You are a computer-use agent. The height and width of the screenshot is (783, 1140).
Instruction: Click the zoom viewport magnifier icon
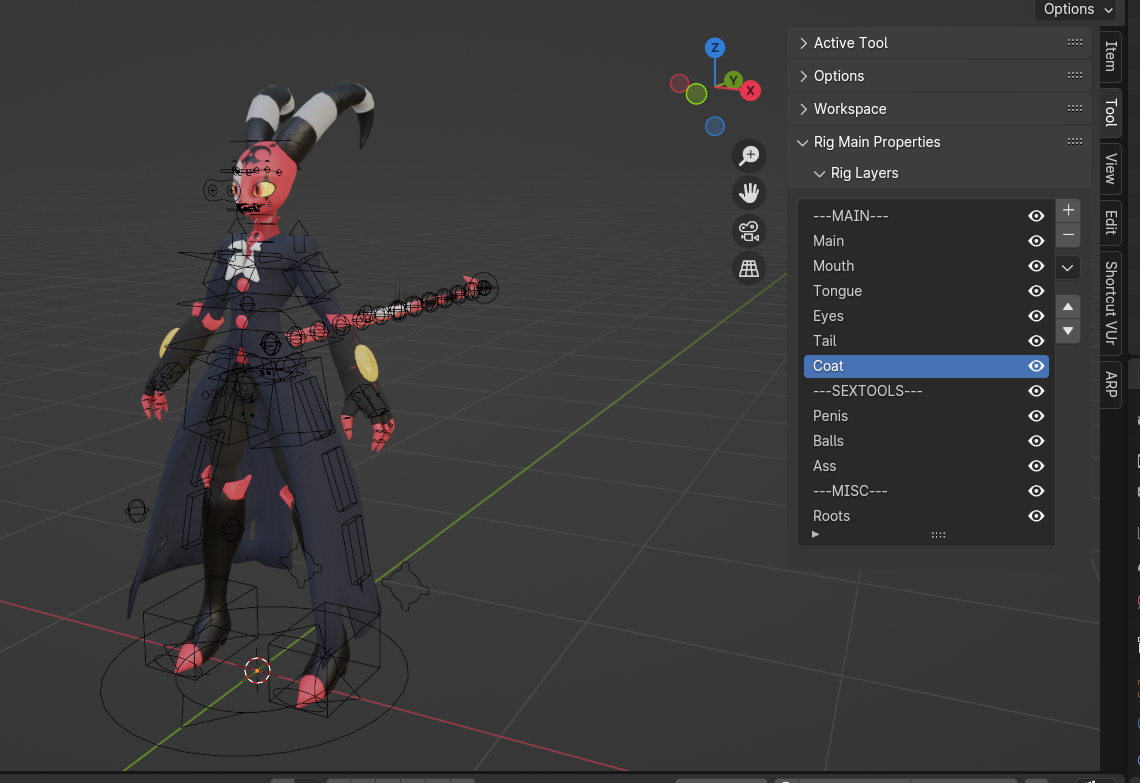(748, 156)
